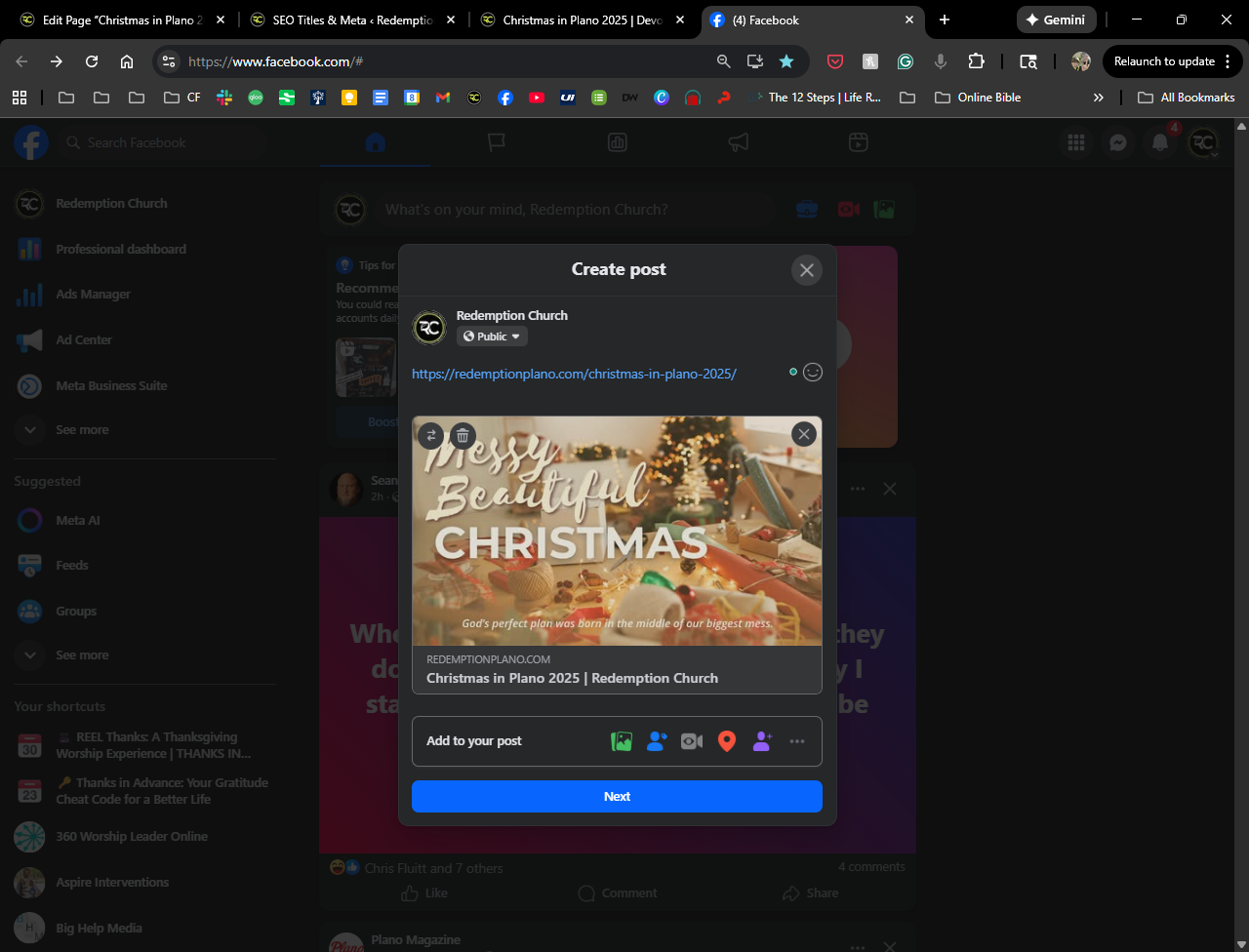Click the browser address bar URL
The height and width of the screenshot is (952, 1249).
[439, 61]
